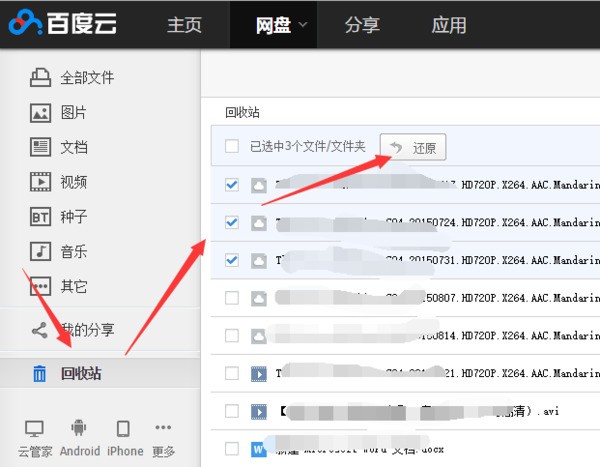Viewport: 600px width, 467px height.
Task: Click the cloud icon of first file row
Action: 259,186
